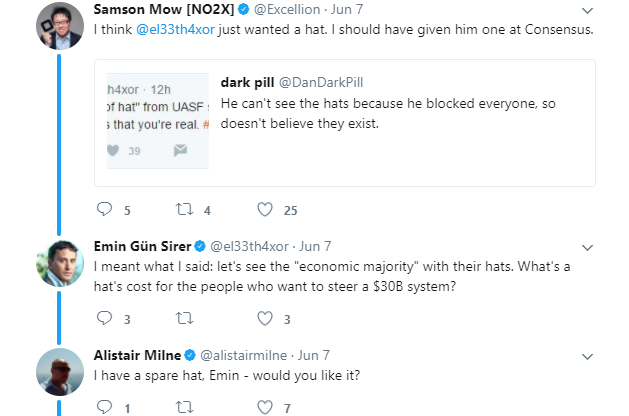Like Samson Mow's tweet
Screen dimensions: 629x416
(x=265, y=210)
